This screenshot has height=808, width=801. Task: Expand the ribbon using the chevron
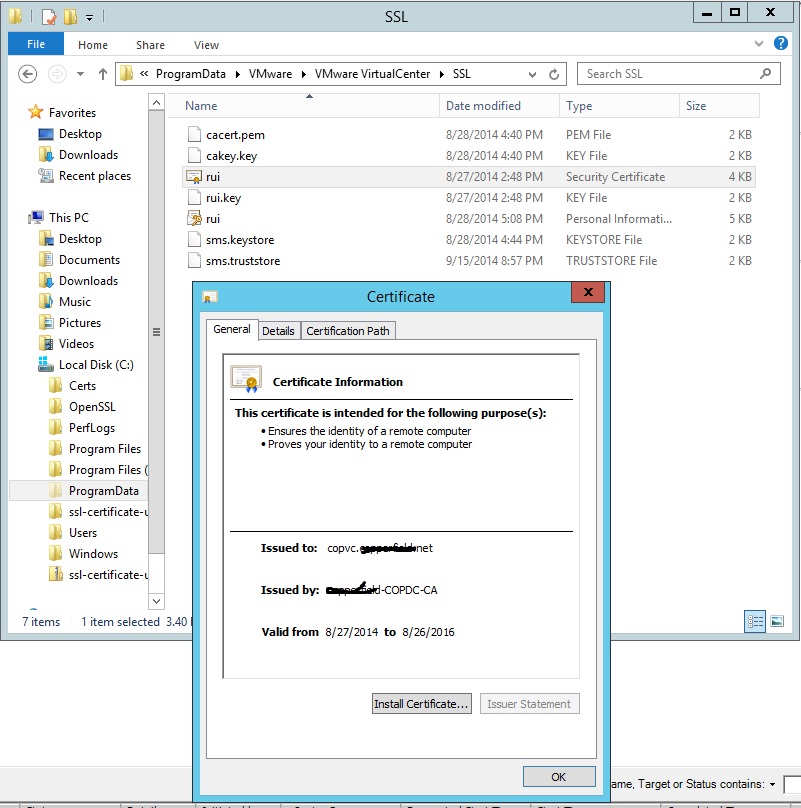coord(758,44)
